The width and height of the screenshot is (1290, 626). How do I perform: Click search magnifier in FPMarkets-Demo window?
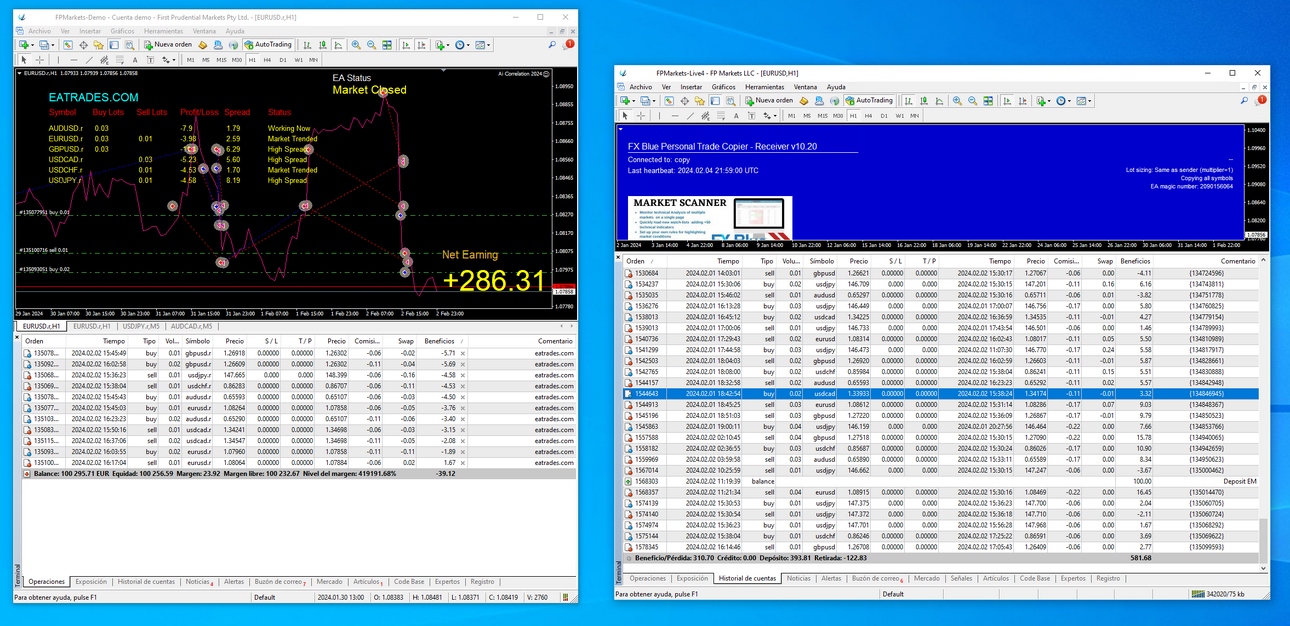[x=552, y=45]
